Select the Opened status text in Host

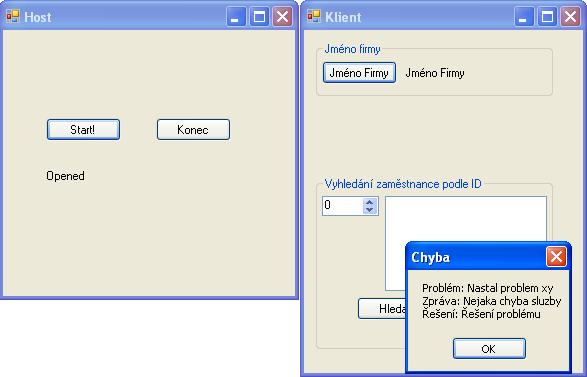[65, 176]
